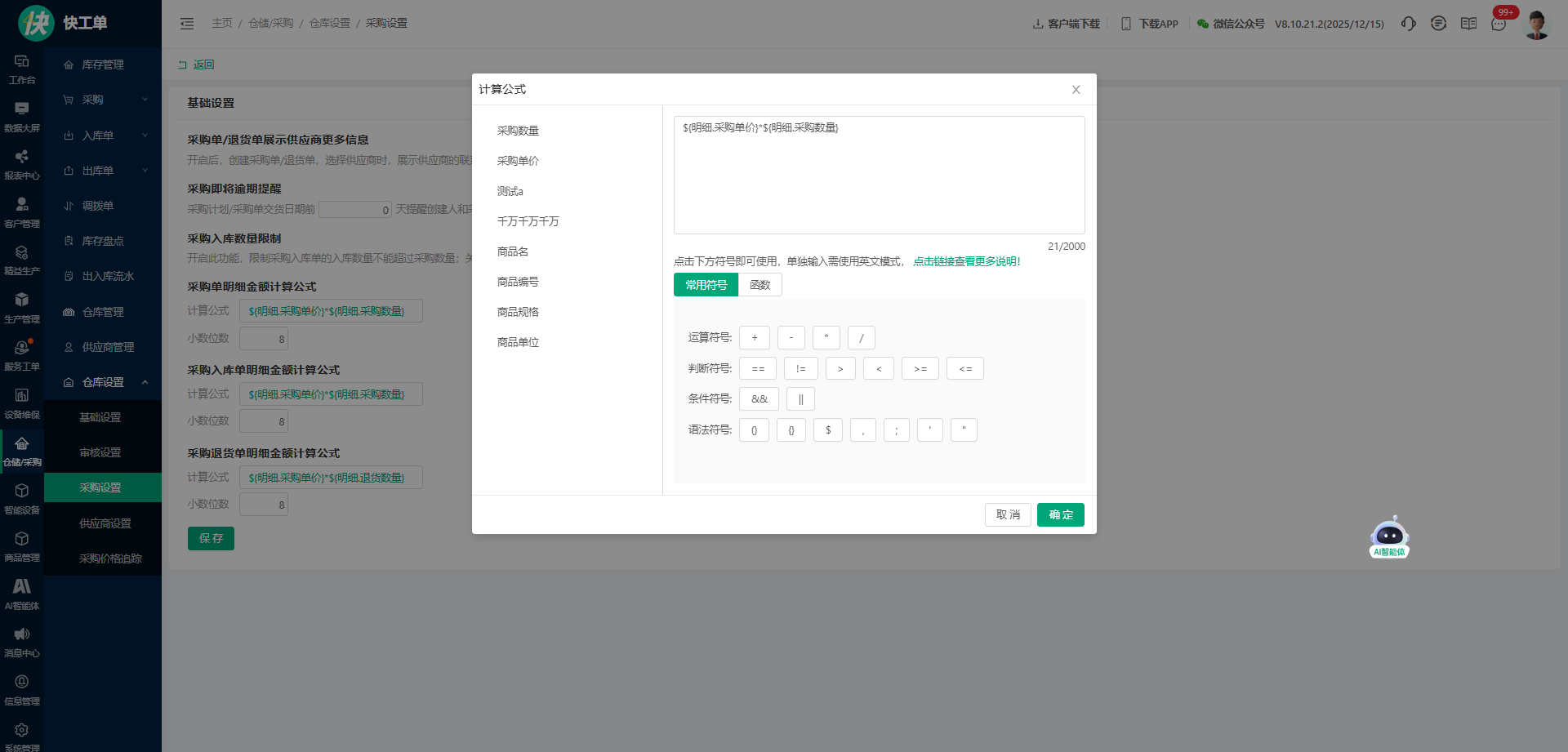The height and width of the screenshot is (752, 1568).
Task: Click 确定 to confirm formula
Action: (x=1060, y=515)
